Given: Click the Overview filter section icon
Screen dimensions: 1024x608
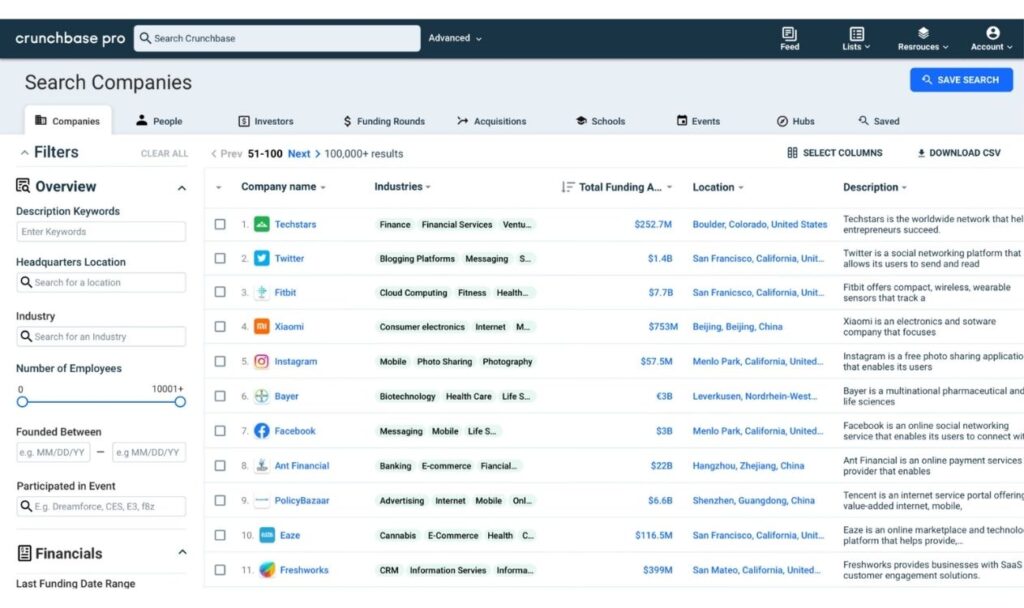Looking at the screenshot, I should 23,186.
